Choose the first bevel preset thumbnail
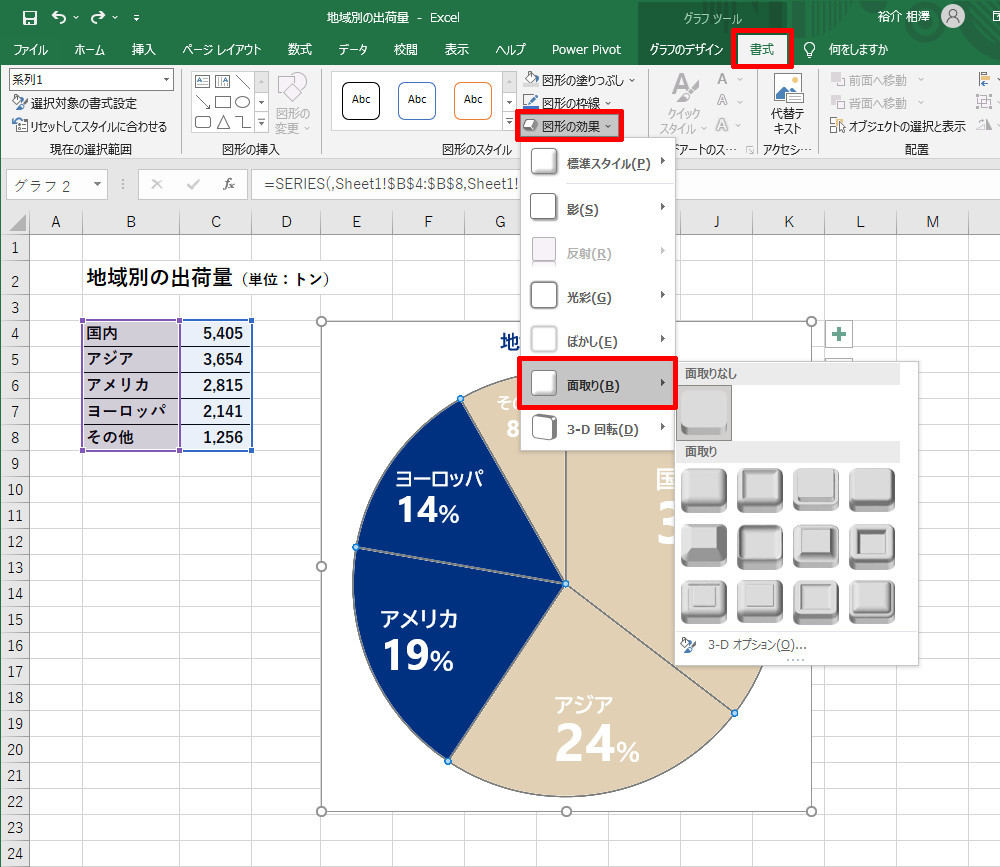Viewport: 1000px width, 867px height. (x=703, y=490)
